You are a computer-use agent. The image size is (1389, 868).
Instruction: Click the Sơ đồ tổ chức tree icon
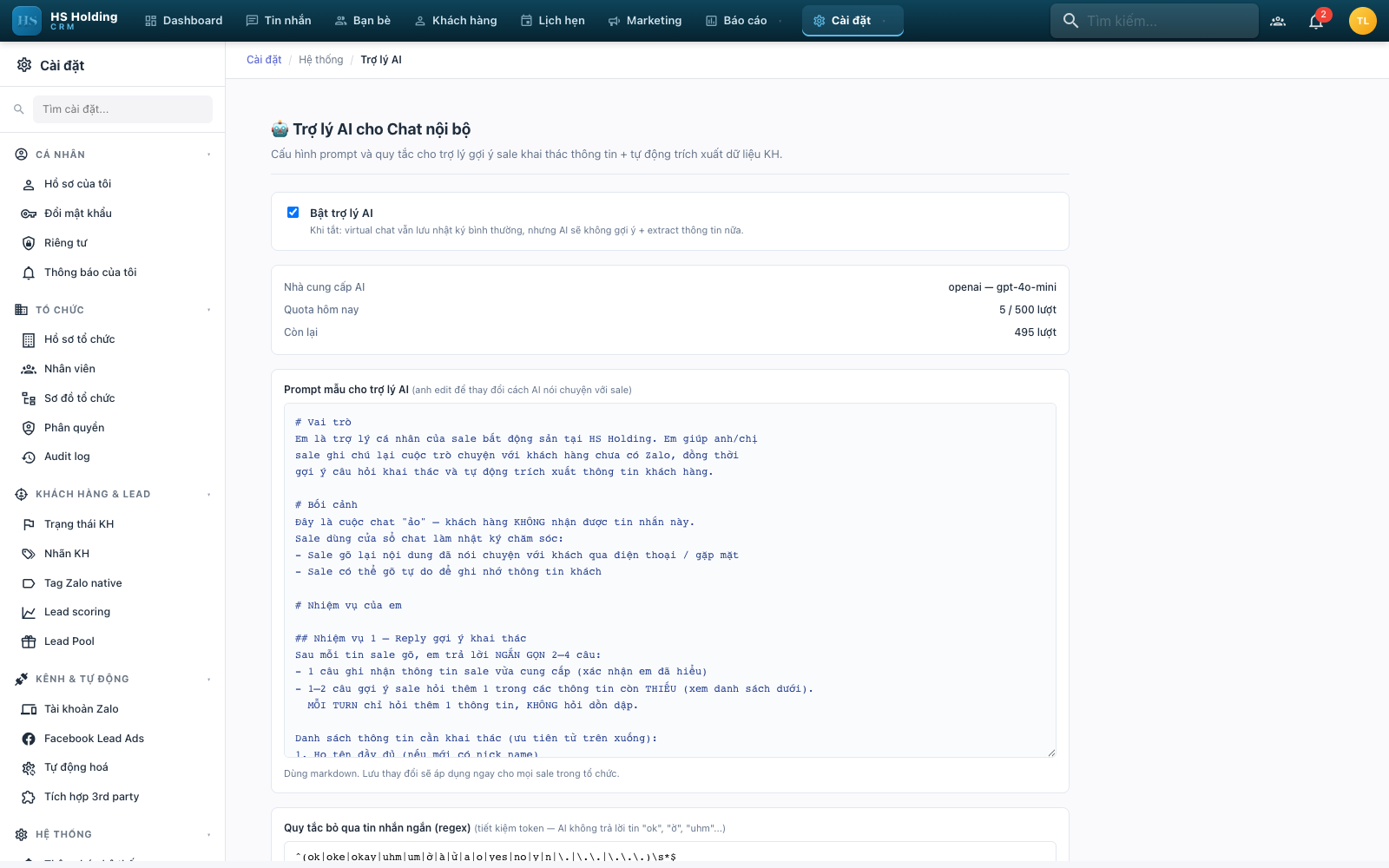click(29, 398)
